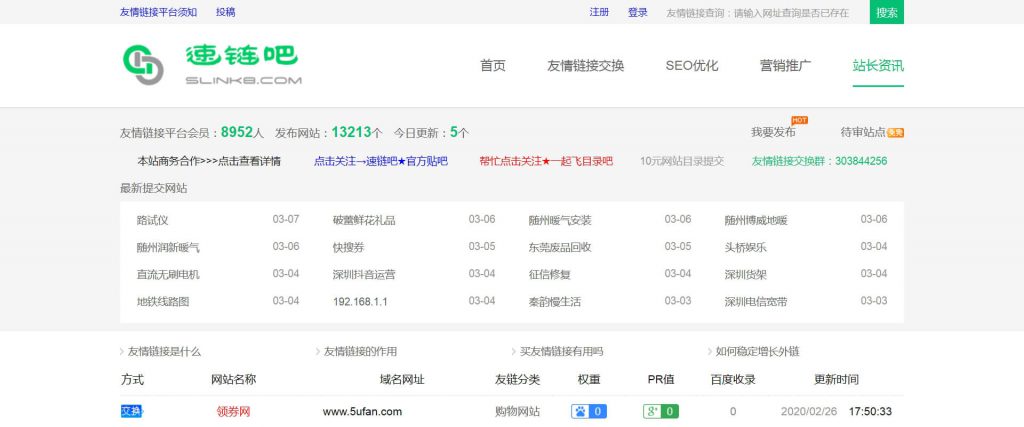Click the 速链吧 SLINK8 logo
The image size is (1024, 427).
click(211, 65)
